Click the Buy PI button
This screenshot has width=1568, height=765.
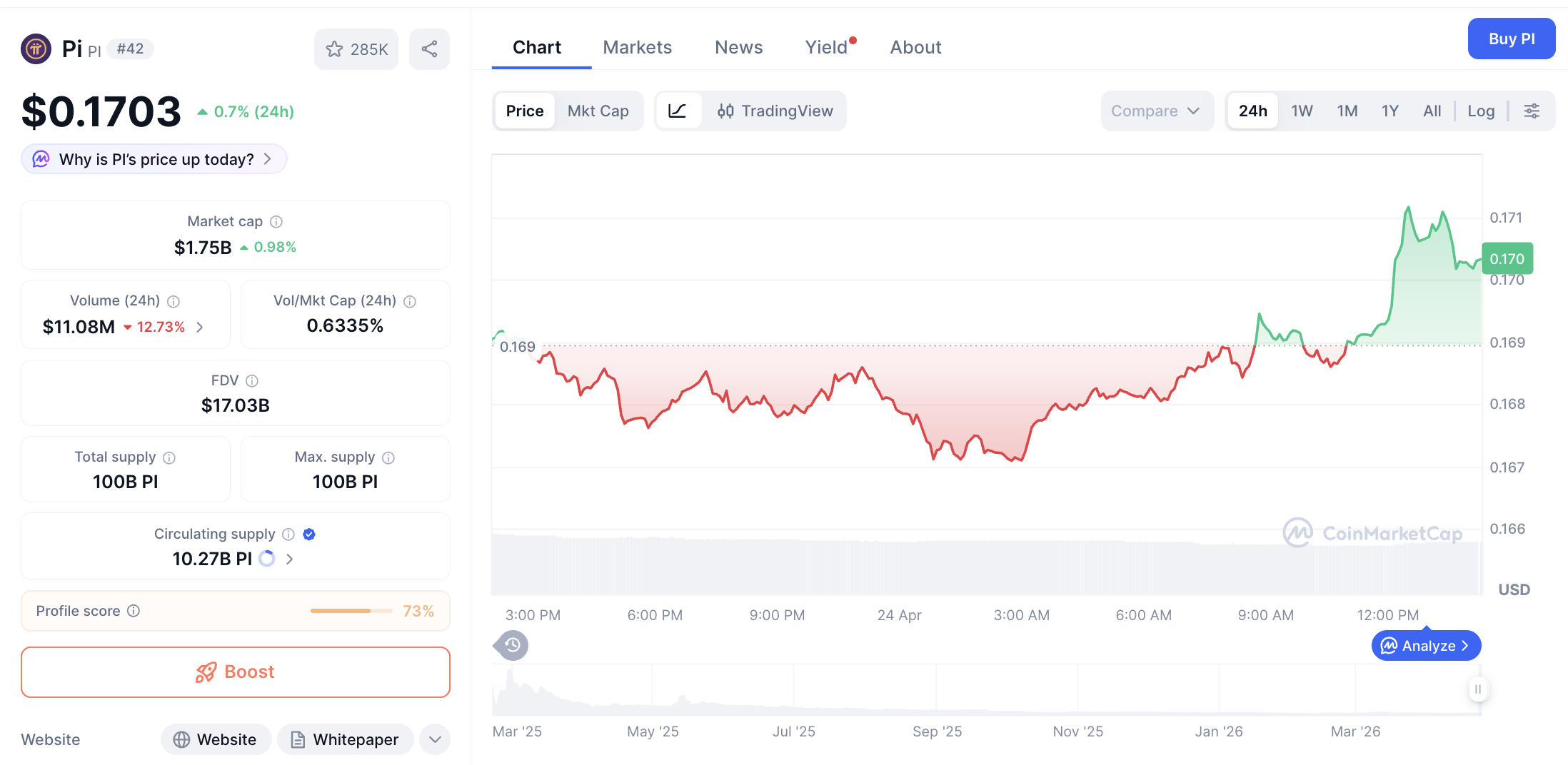pos(1512,39)
